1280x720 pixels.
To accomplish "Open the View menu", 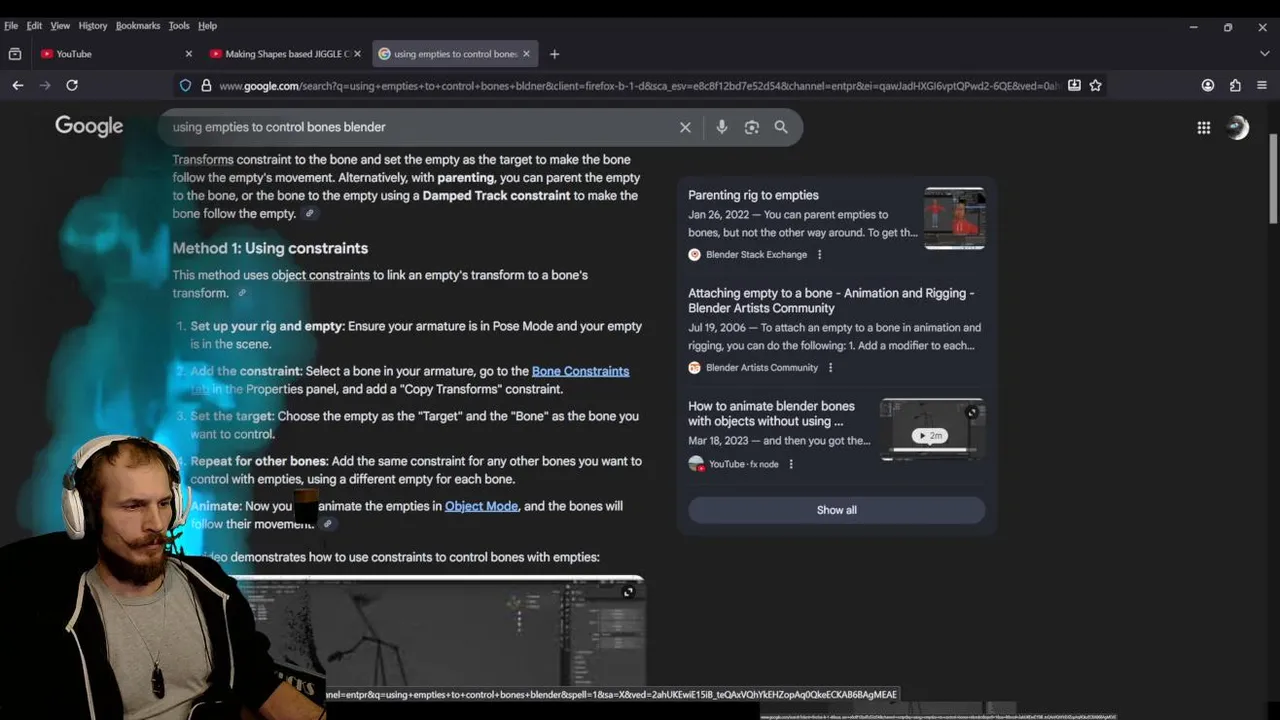I will point(60,25).
